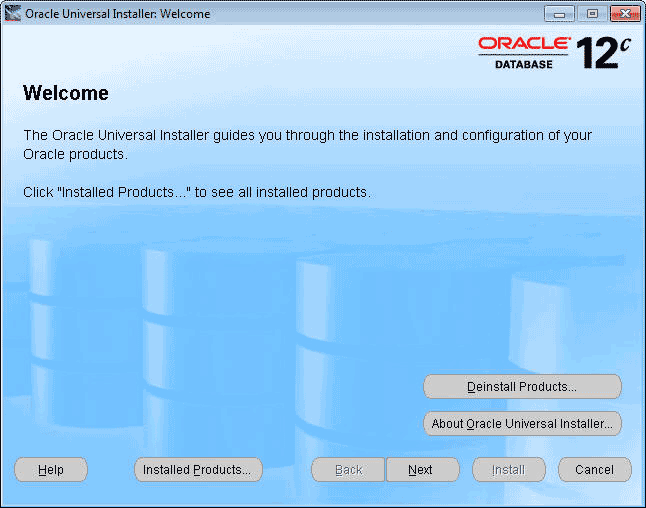Go to Next installer step
The height and width of the screenshot is (508, 646).
(422, 469)
